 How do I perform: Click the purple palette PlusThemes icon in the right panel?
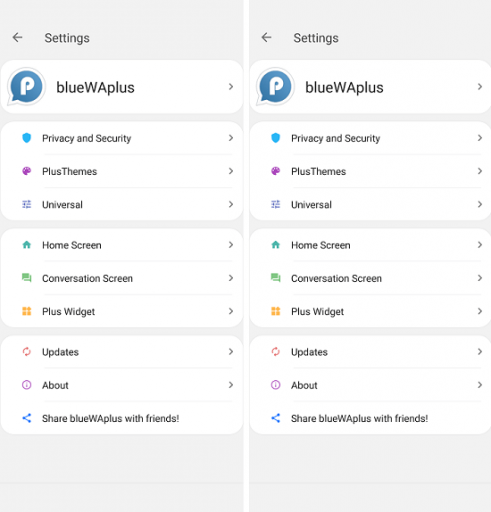[x=276, y=171]
